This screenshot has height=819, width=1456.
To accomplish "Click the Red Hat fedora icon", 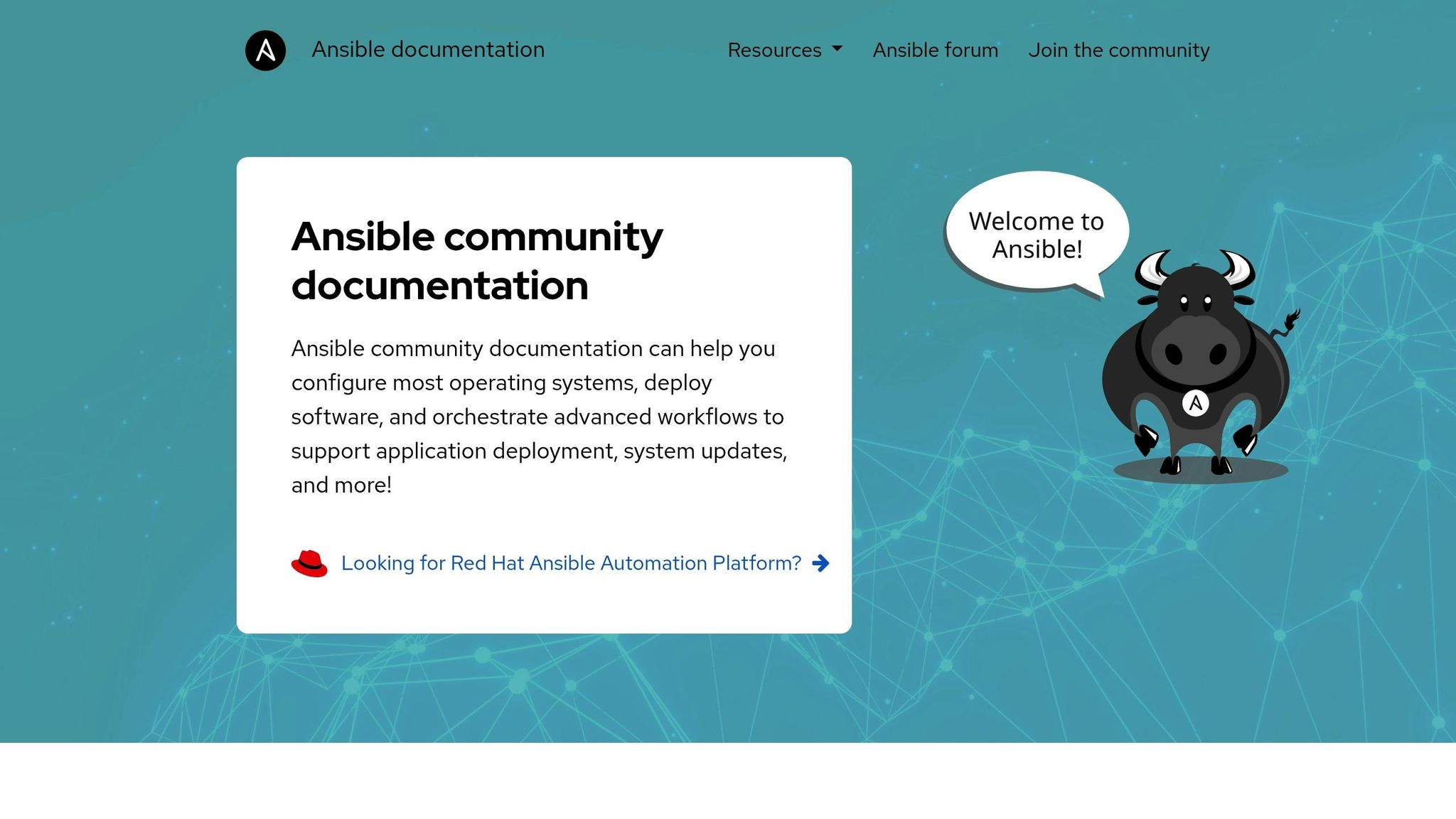I will [x=309, y=562].
